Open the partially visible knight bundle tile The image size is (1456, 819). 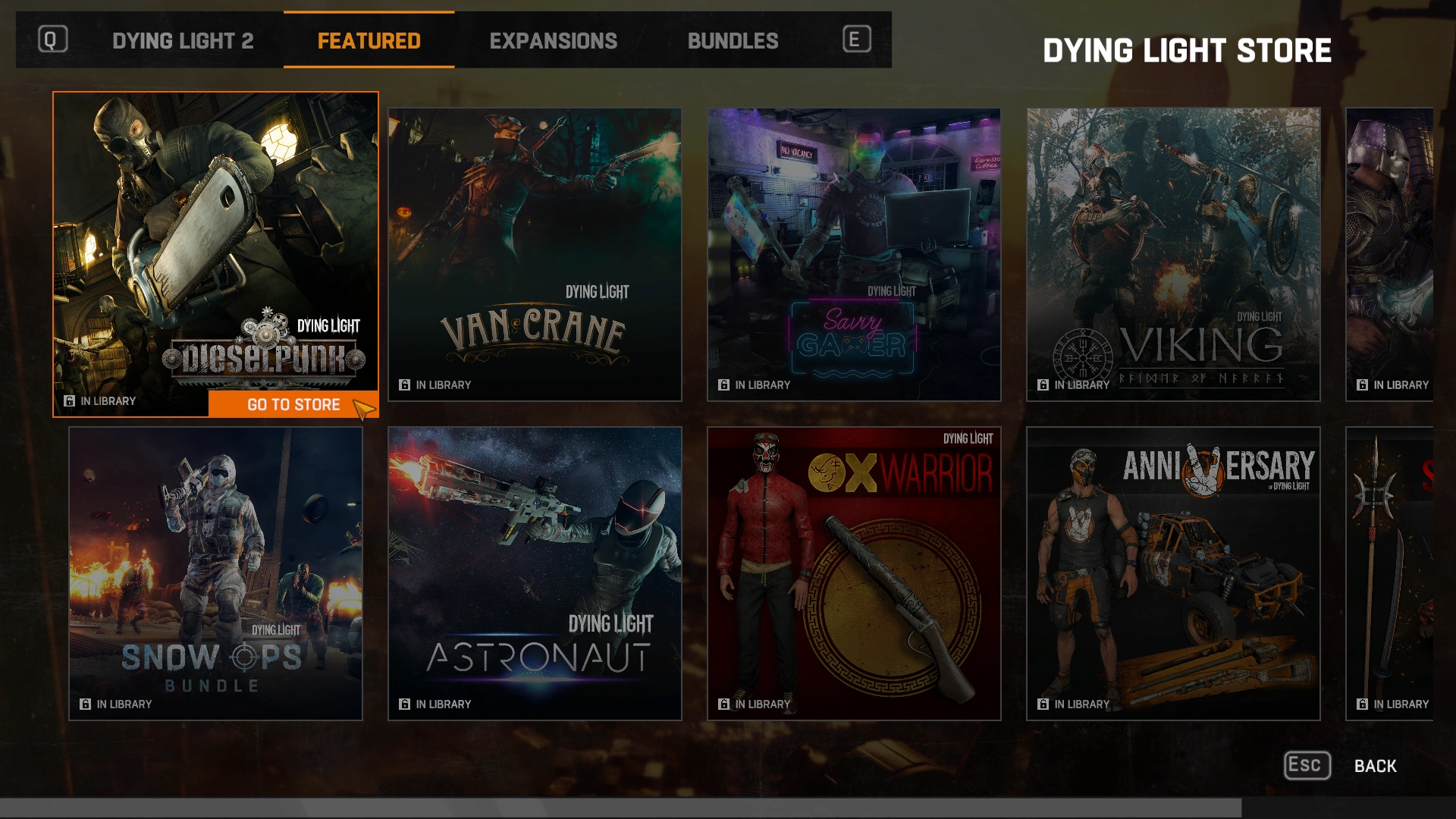(1389, 254)
